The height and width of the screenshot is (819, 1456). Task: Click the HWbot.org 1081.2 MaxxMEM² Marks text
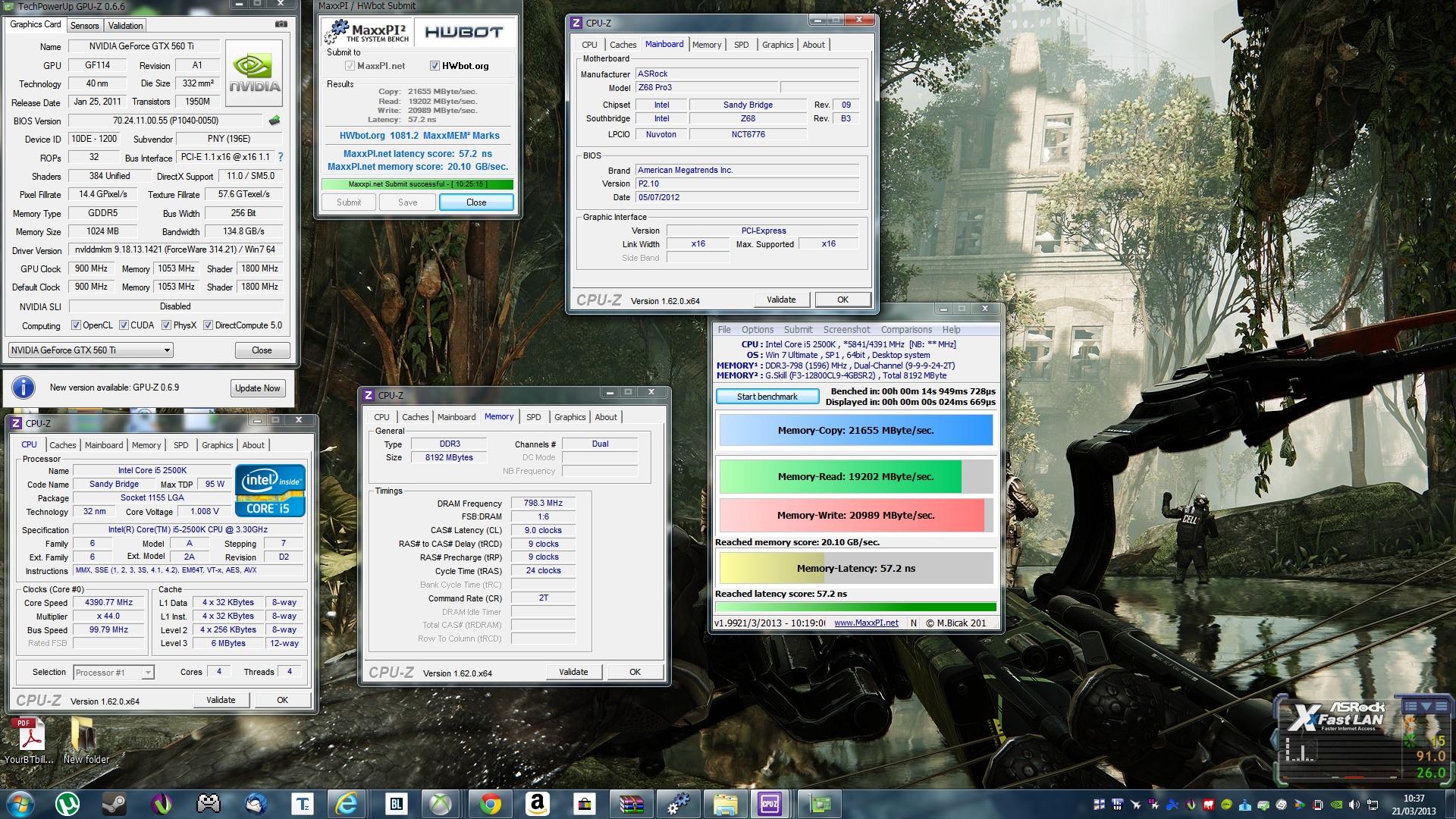(x=419, y=136)
